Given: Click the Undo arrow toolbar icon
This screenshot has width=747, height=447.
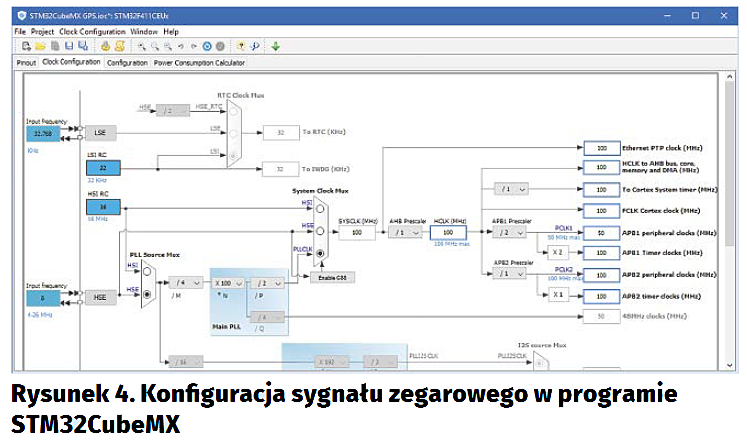Looking at the screenshot, I should [179, 46].
